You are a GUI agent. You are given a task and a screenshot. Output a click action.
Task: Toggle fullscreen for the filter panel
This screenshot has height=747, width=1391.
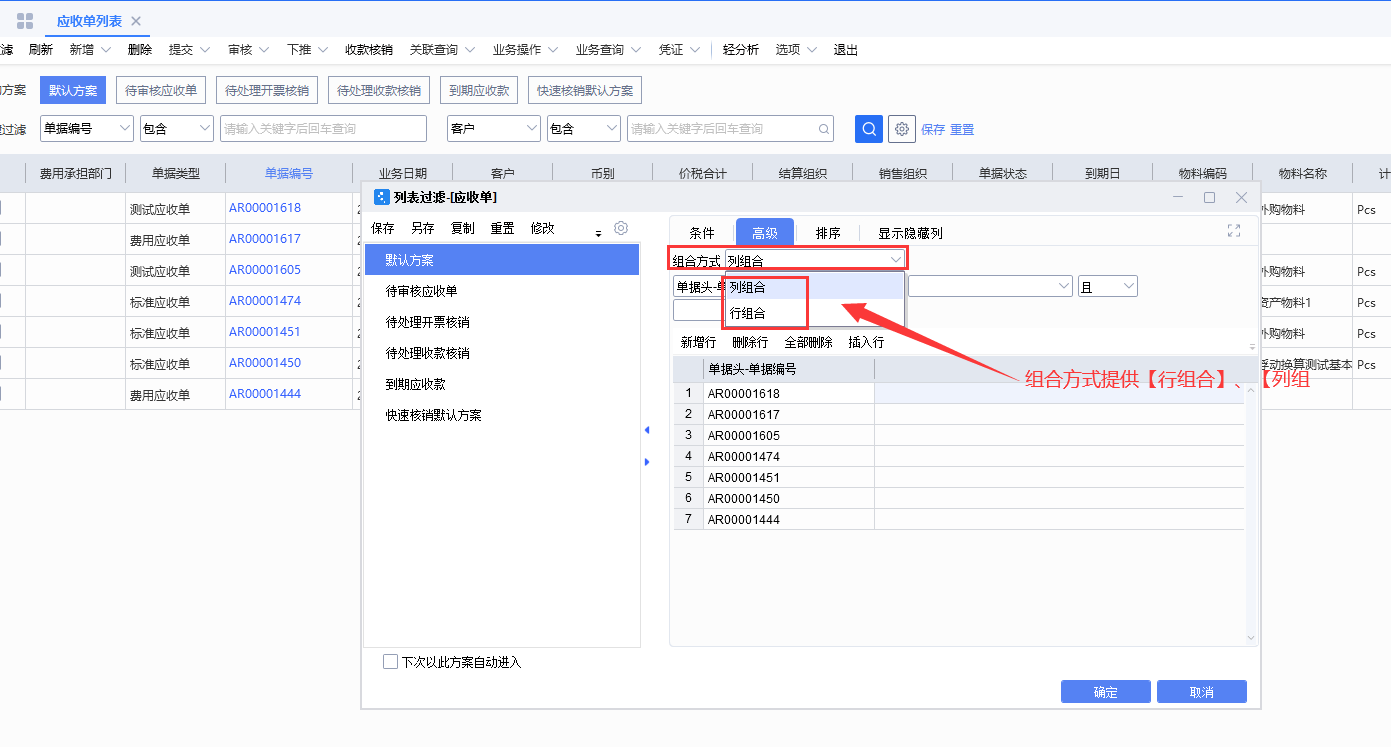coord(1234,231)
